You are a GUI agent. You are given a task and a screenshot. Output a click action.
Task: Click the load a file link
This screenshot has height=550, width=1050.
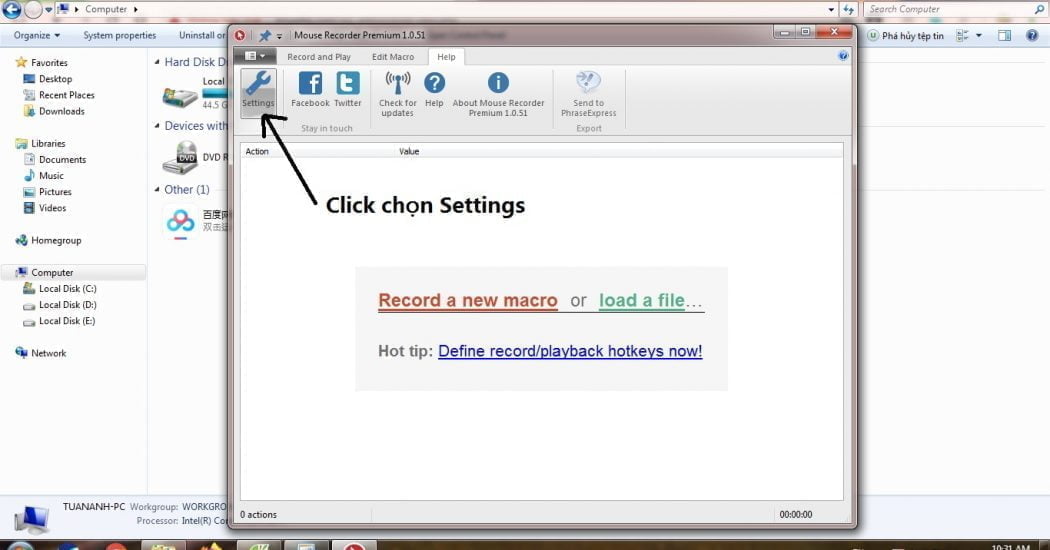click(642, 301)
